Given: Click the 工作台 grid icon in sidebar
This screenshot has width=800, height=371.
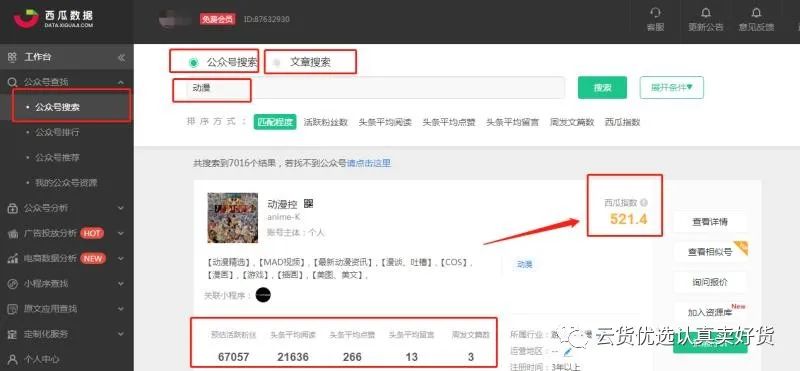Looking at the screenshot, I should pyautogui.click(x=12, y=57).
